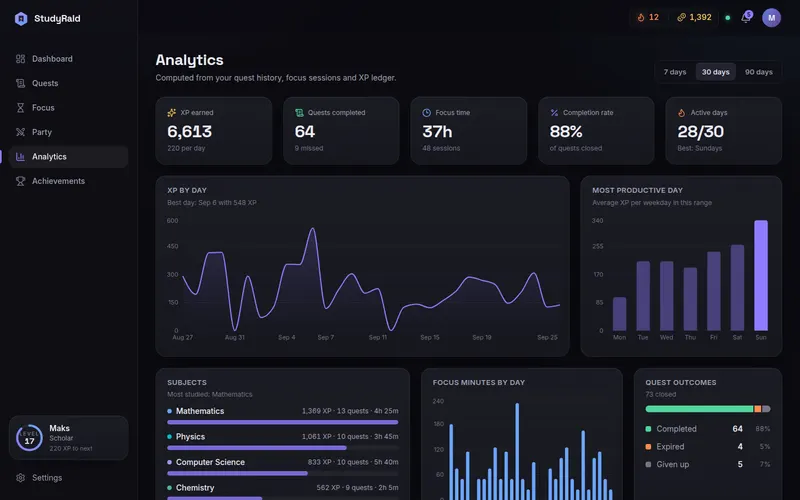The height and width of the screenshot is (500, 800).
Task: Click the Achievements trophy icon
Action: 20,181
